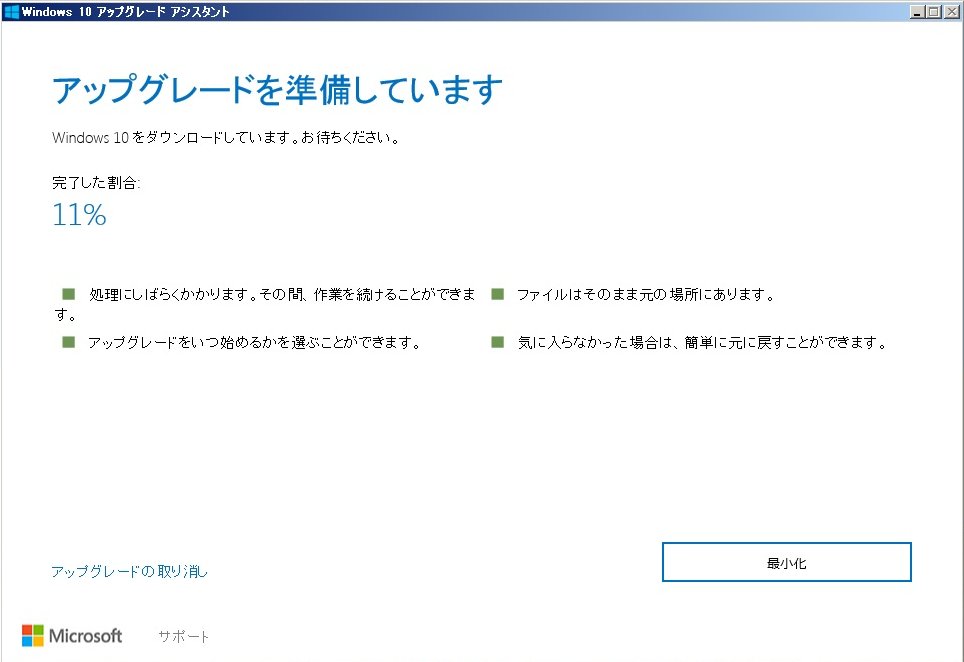Click the 処理にしばらくかかります text line
The image size is (964, 662).
tap(264, 304)
